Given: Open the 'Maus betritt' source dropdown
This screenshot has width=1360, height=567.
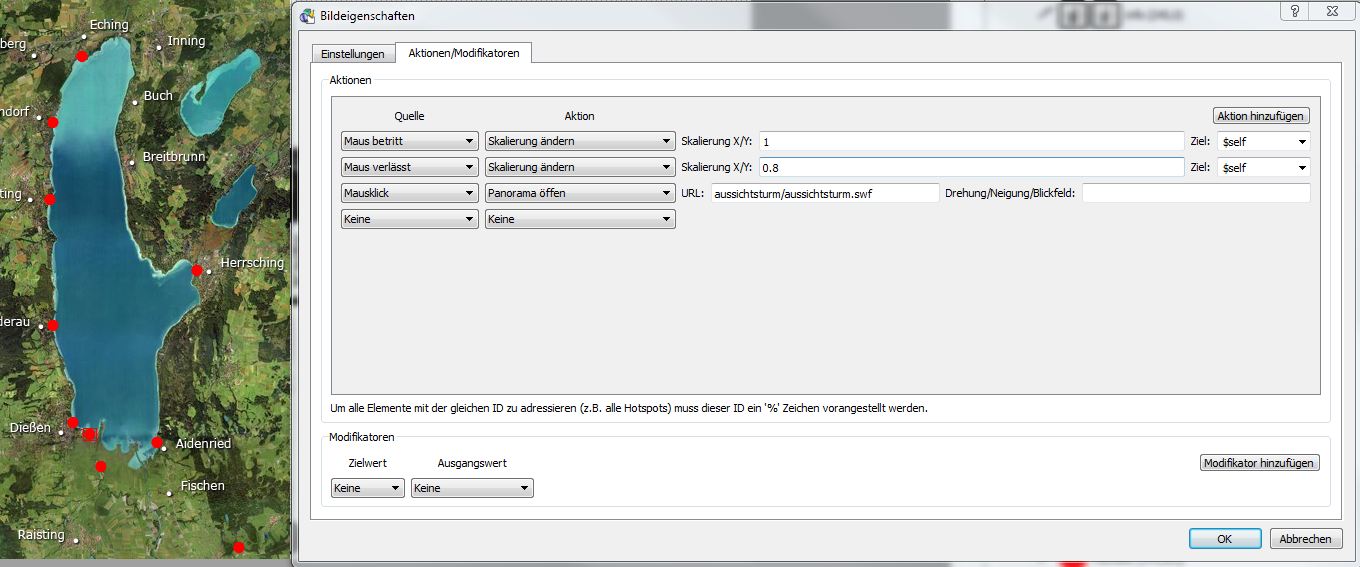Looking at the screenshot, I should (409, 142).
